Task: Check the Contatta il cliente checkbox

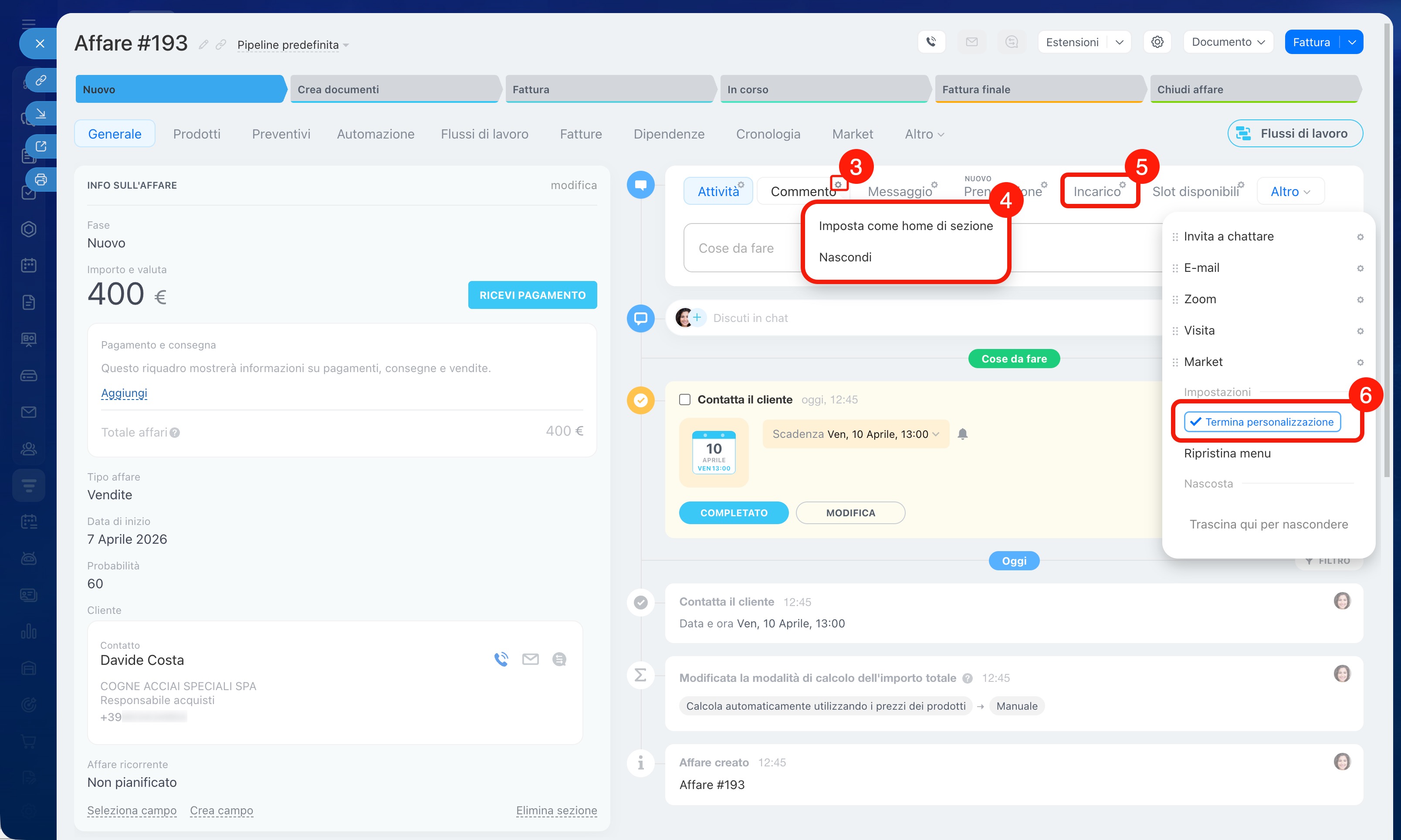Action: point(685,400)
